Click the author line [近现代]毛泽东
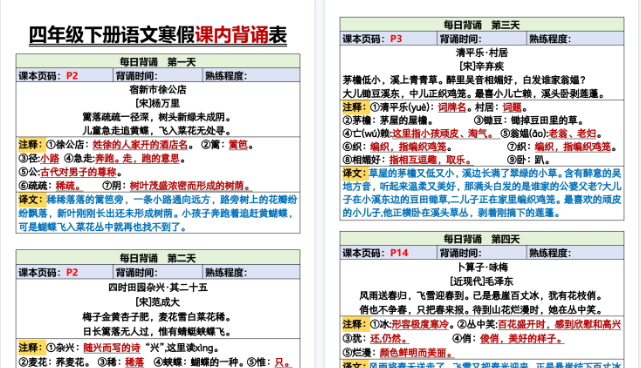 coord(482,281)
